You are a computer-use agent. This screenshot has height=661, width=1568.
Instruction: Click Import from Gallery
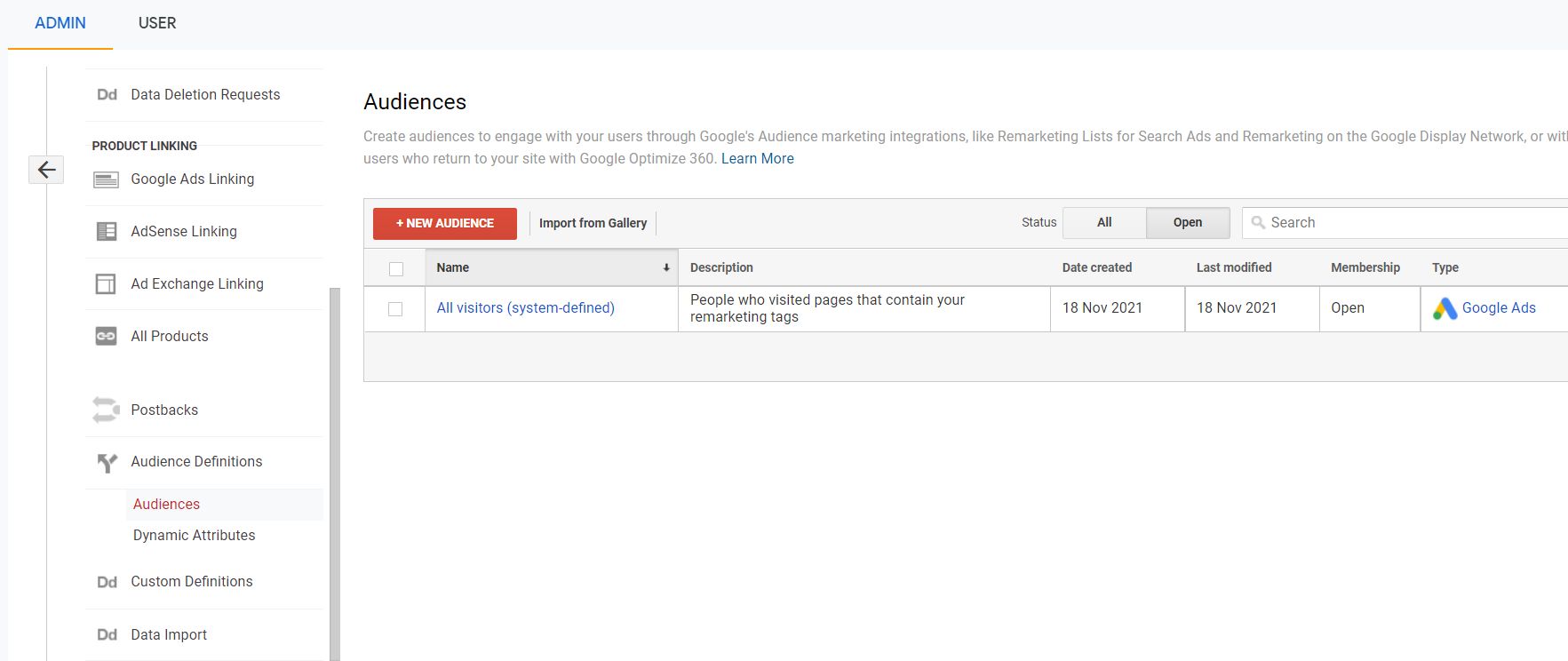click(593, 223)
